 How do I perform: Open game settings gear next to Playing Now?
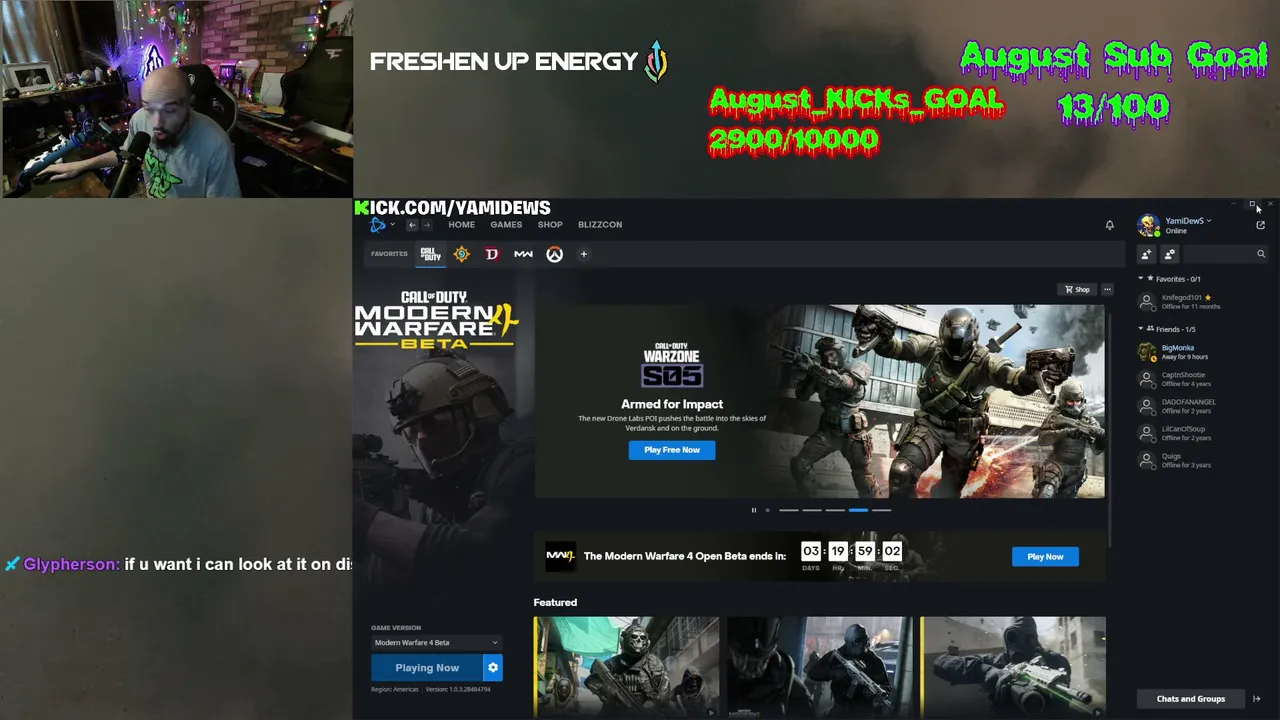[493, 668]
